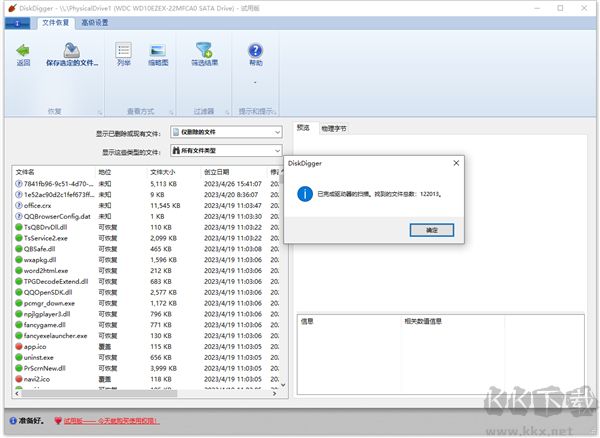600x438 pixels.
Task: Open the deleted-or-existing files dropdown
Action: (x=225, y=131)
